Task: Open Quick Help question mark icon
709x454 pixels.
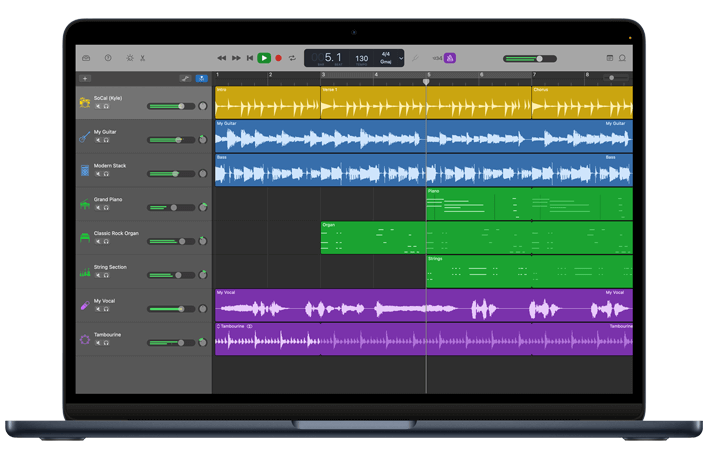Action: pyautogui.click(x=108, y=58)
